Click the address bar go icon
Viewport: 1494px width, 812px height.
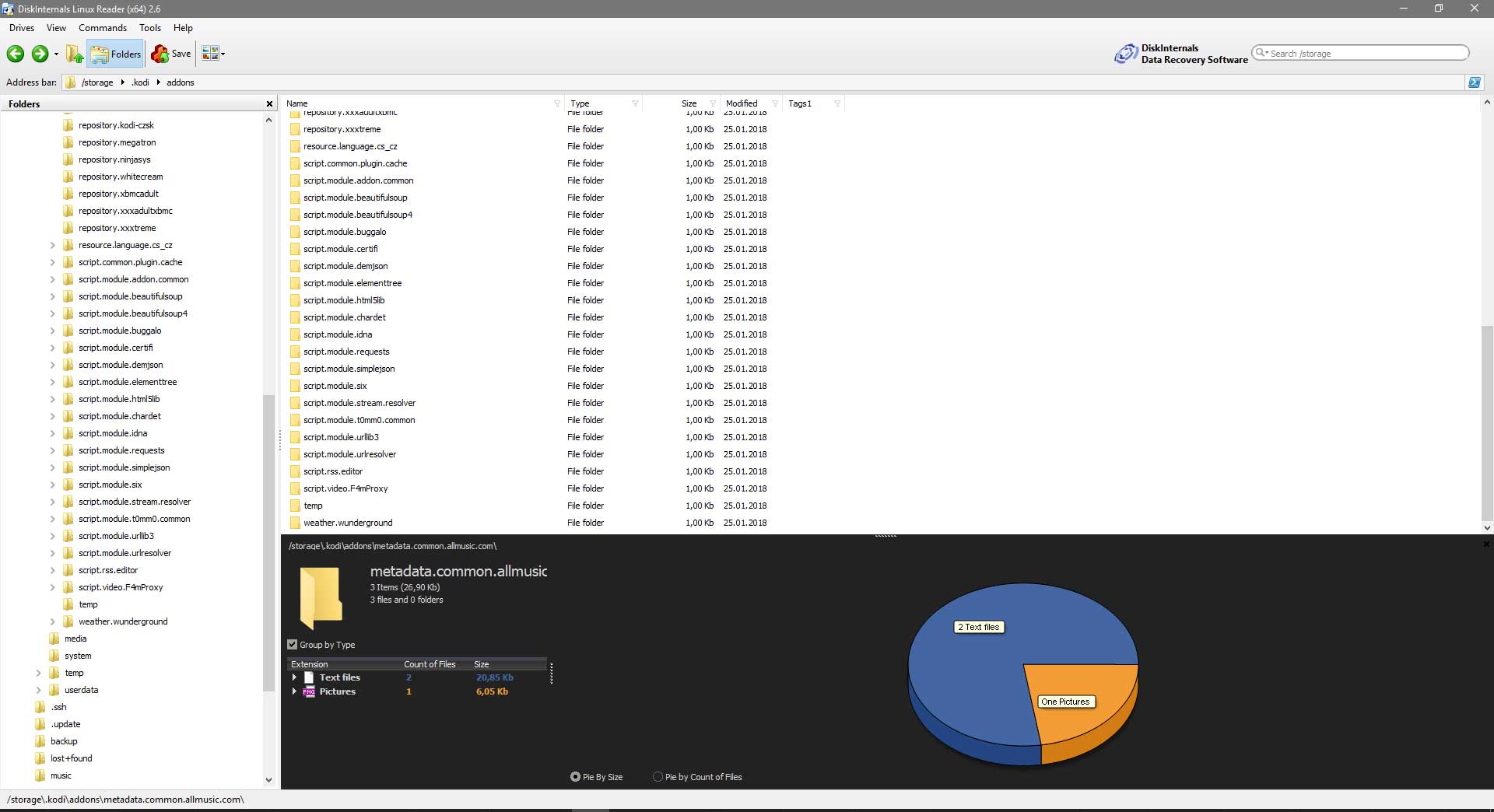click(x=1474, y=82)
